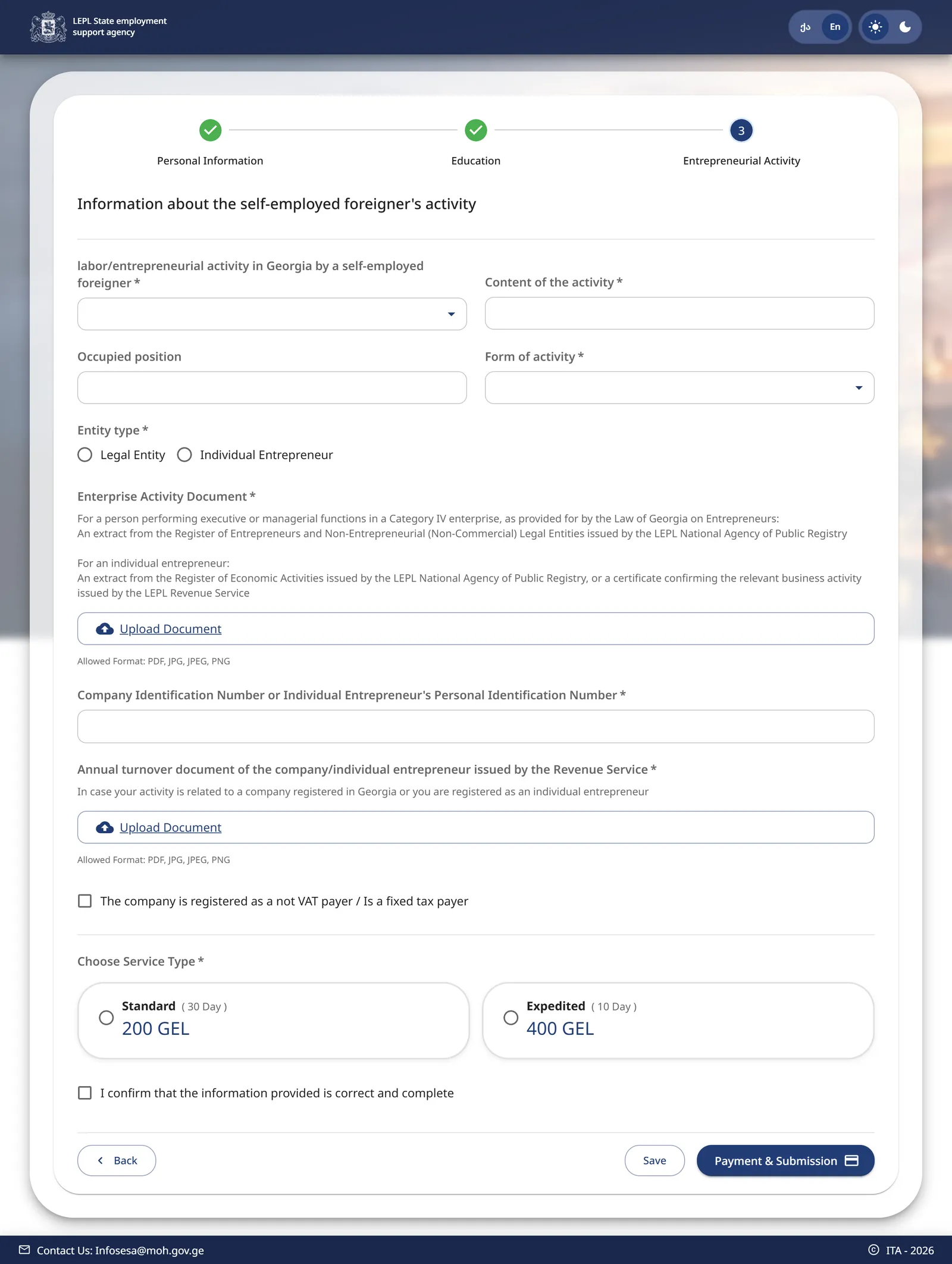The height and width of the screenshot is (1264, 952).
Task: Tick the information is correct confirmation checkbox
Action: pos(85,1093)
